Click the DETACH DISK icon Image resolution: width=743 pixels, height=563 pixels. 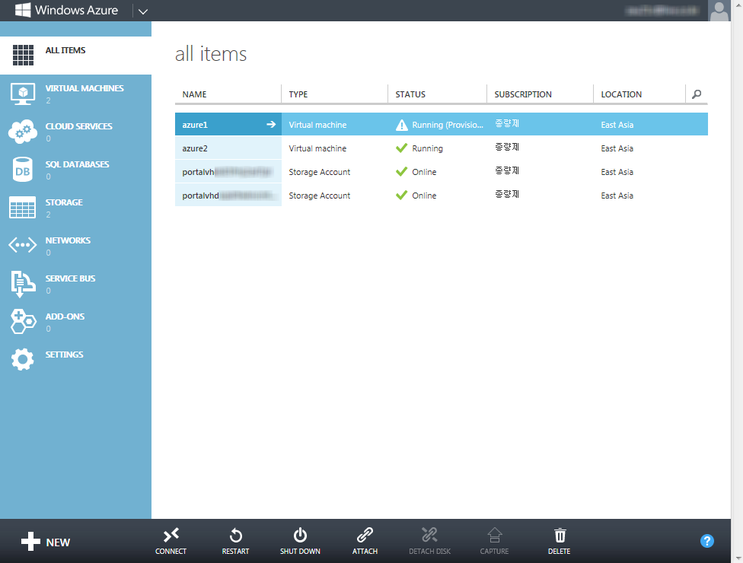point(430,536)
